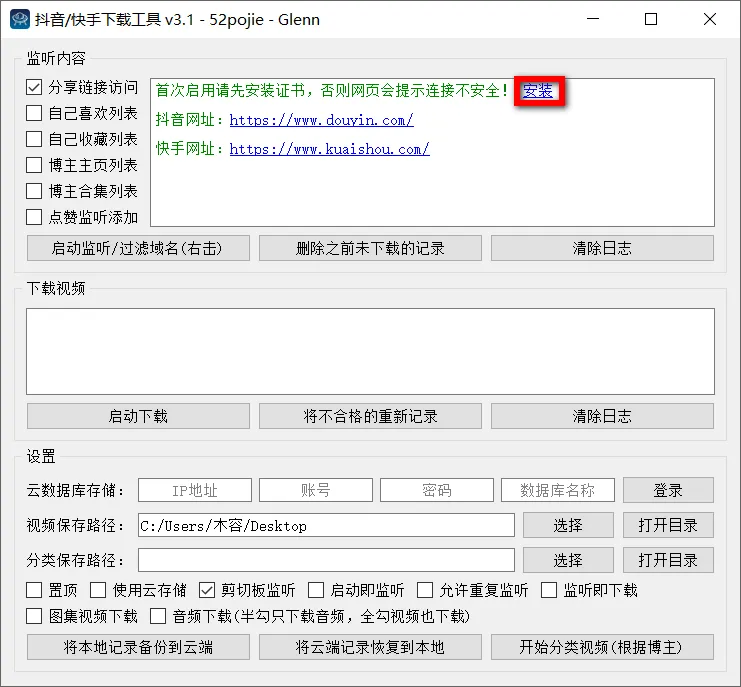Focus the 账号 input field
The width and height of the screenshot is (741, 687).
(316, 490)
